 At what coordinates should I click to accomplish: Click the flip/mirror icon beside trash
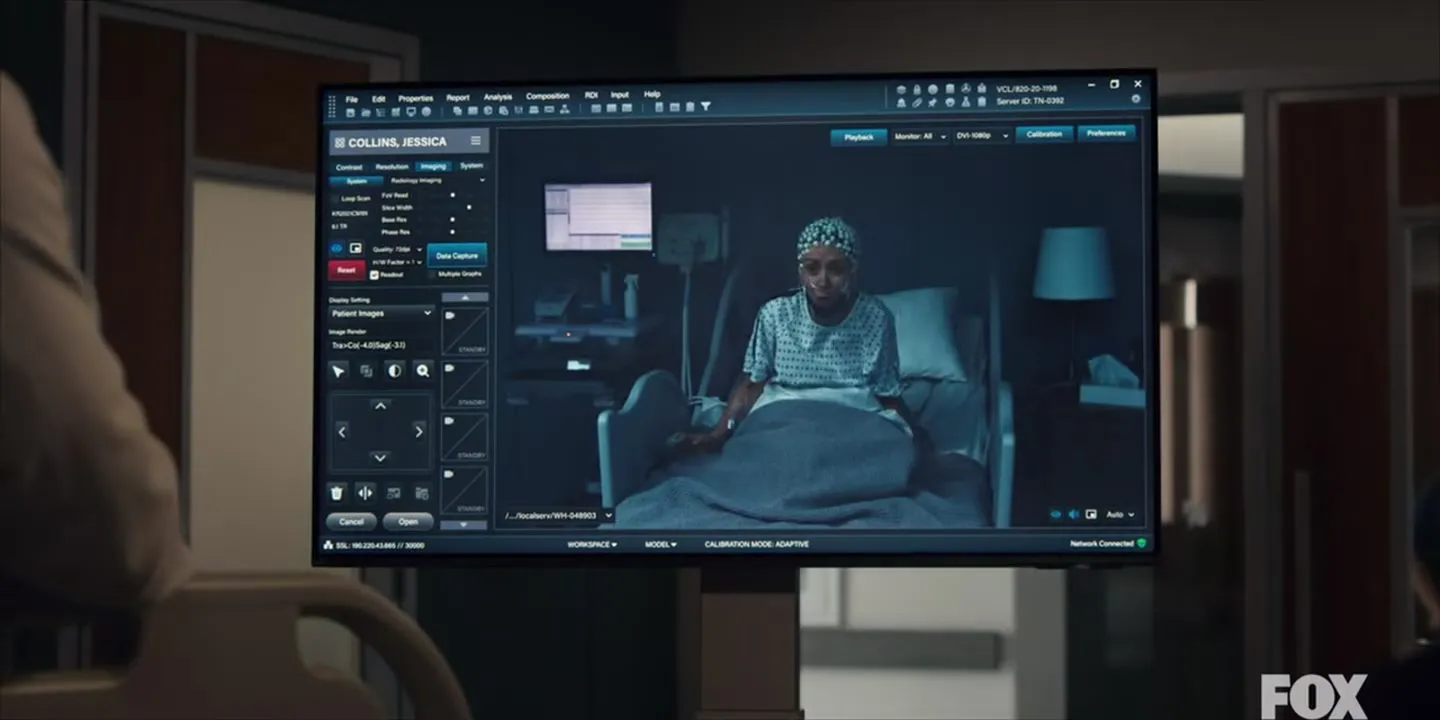click(x=366, y=492)
